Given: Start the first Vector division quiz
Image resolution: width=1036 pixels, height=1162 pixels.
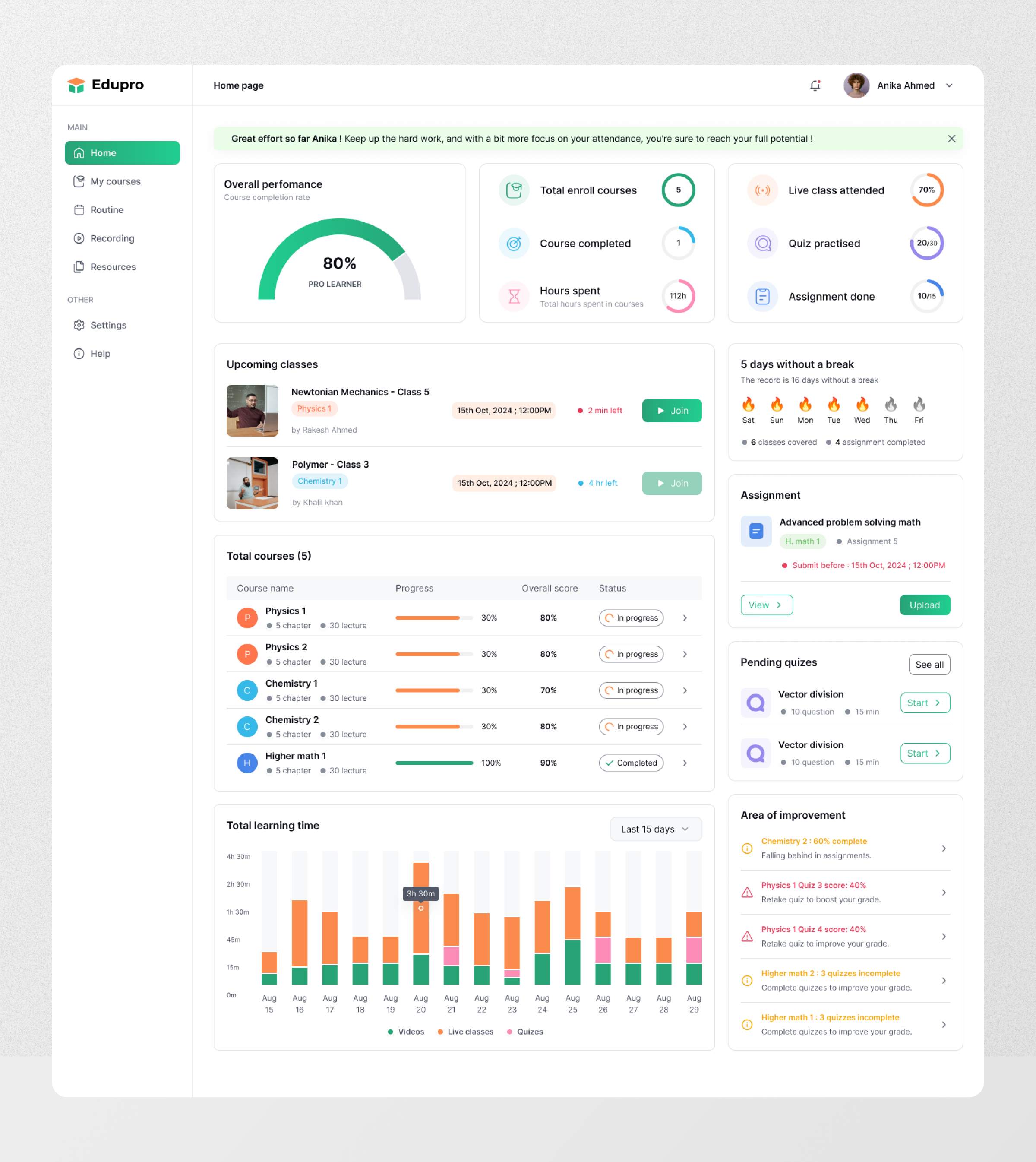Looking at the screenshot, I should tap(924, 703).
